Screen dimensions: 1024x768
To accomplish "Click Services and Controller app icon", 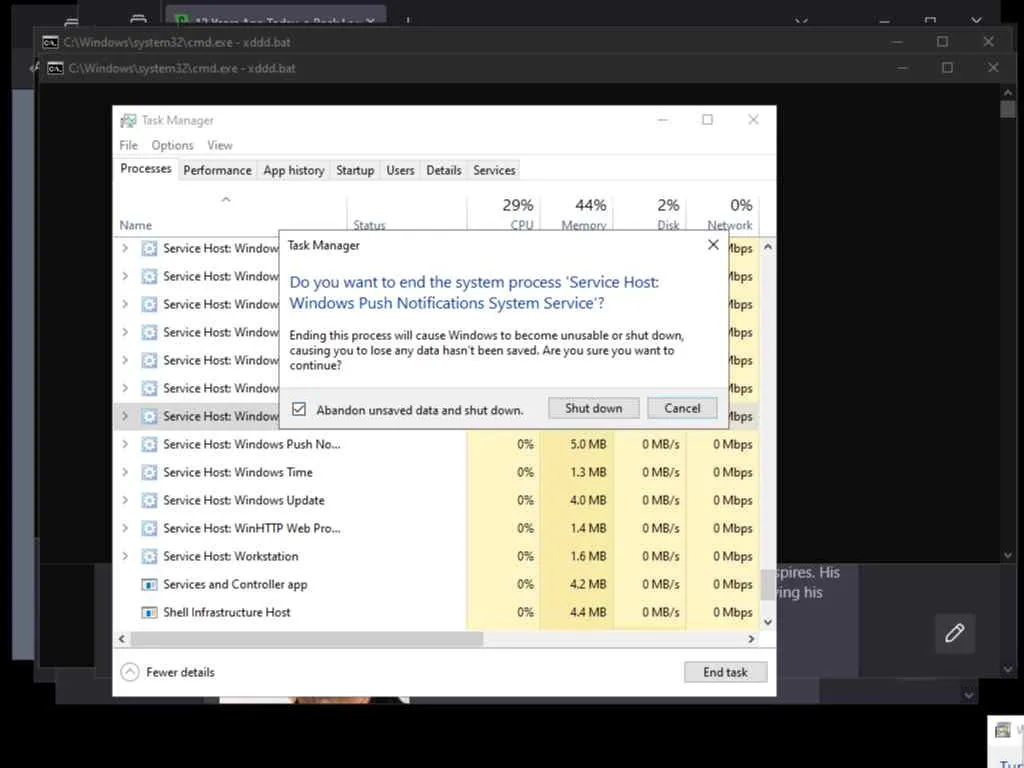I will pos(150,584).
